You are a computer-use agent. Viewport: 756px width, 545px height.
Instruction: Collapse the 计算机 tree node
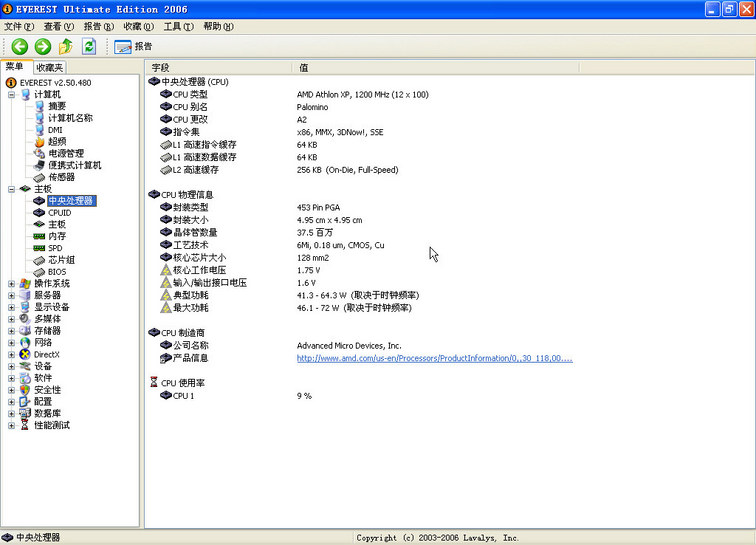pyautogui.click(x=11, y=95)
